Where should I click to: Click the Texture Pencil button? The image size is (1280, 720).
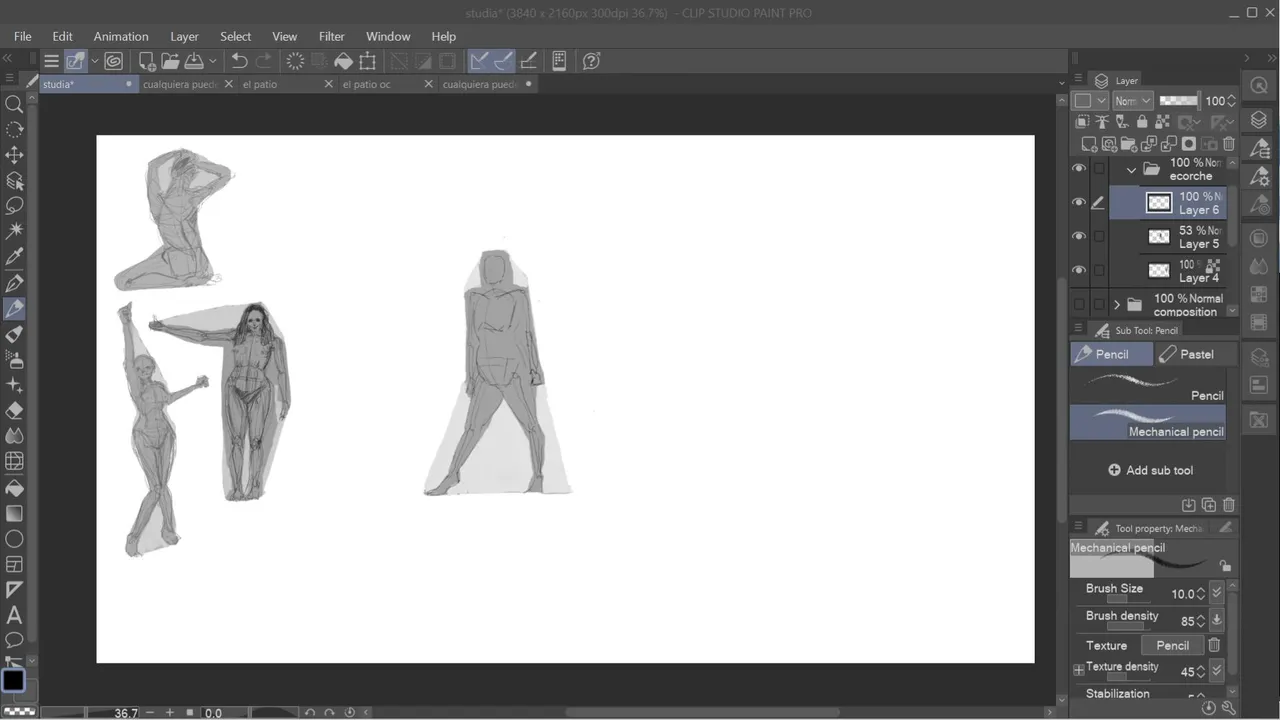tap(1172, 645)
